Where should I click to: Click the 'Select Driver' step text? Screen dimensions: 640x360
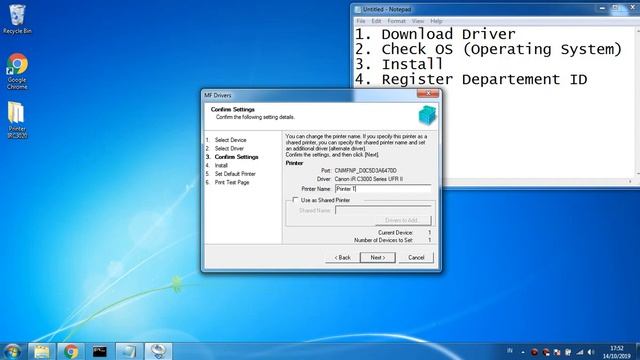[229, 148]
